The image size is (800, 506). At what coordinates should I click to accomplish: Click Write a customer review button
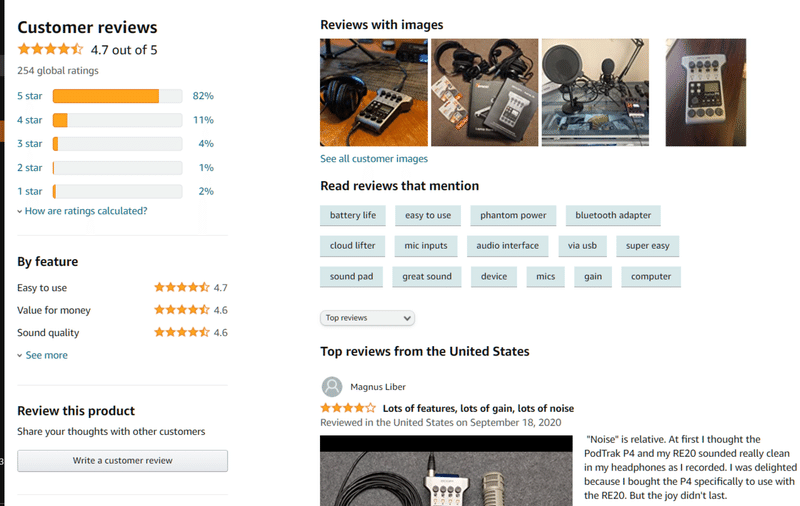pyautogui.click(x=122, y=461)
